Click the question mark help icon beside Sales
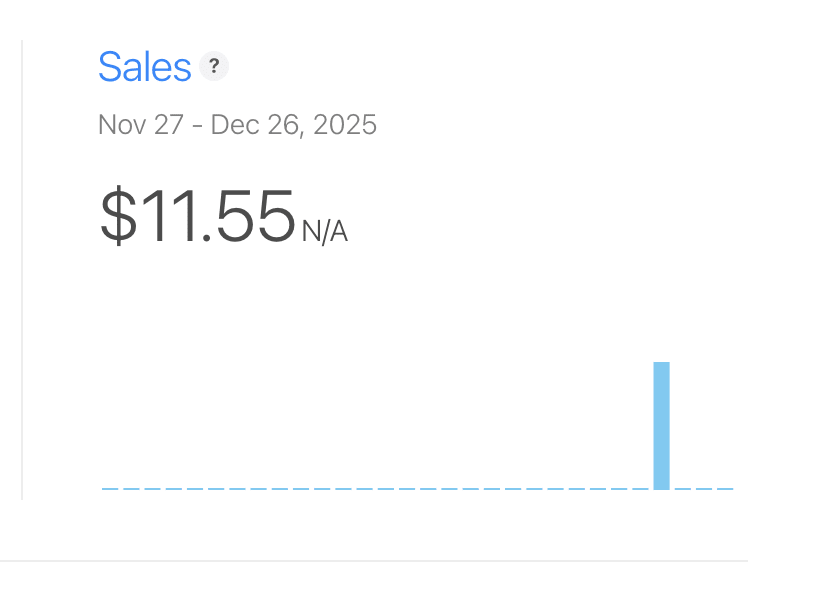 click(x=214, y=67)
